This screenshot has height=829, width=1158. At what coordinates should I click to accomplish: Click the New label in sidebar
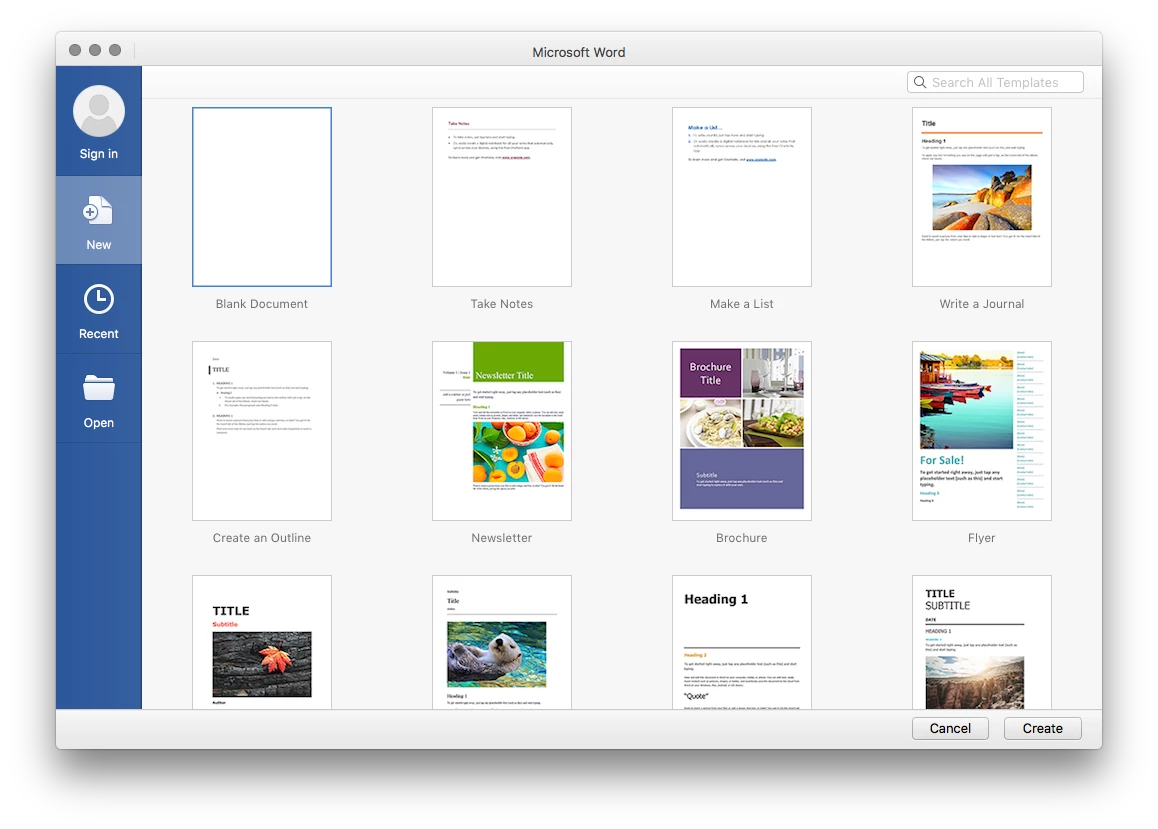[x=98, y=245]
